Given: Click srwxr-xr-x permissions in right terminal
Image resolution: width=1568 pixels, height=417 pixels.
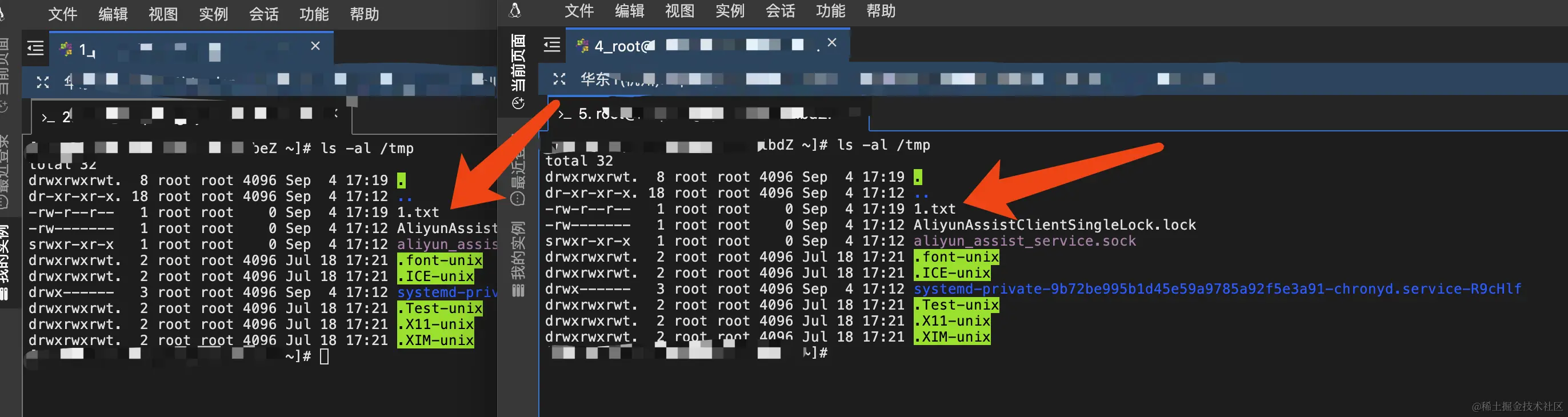Looking at the screenshot, I should point(587,241).
